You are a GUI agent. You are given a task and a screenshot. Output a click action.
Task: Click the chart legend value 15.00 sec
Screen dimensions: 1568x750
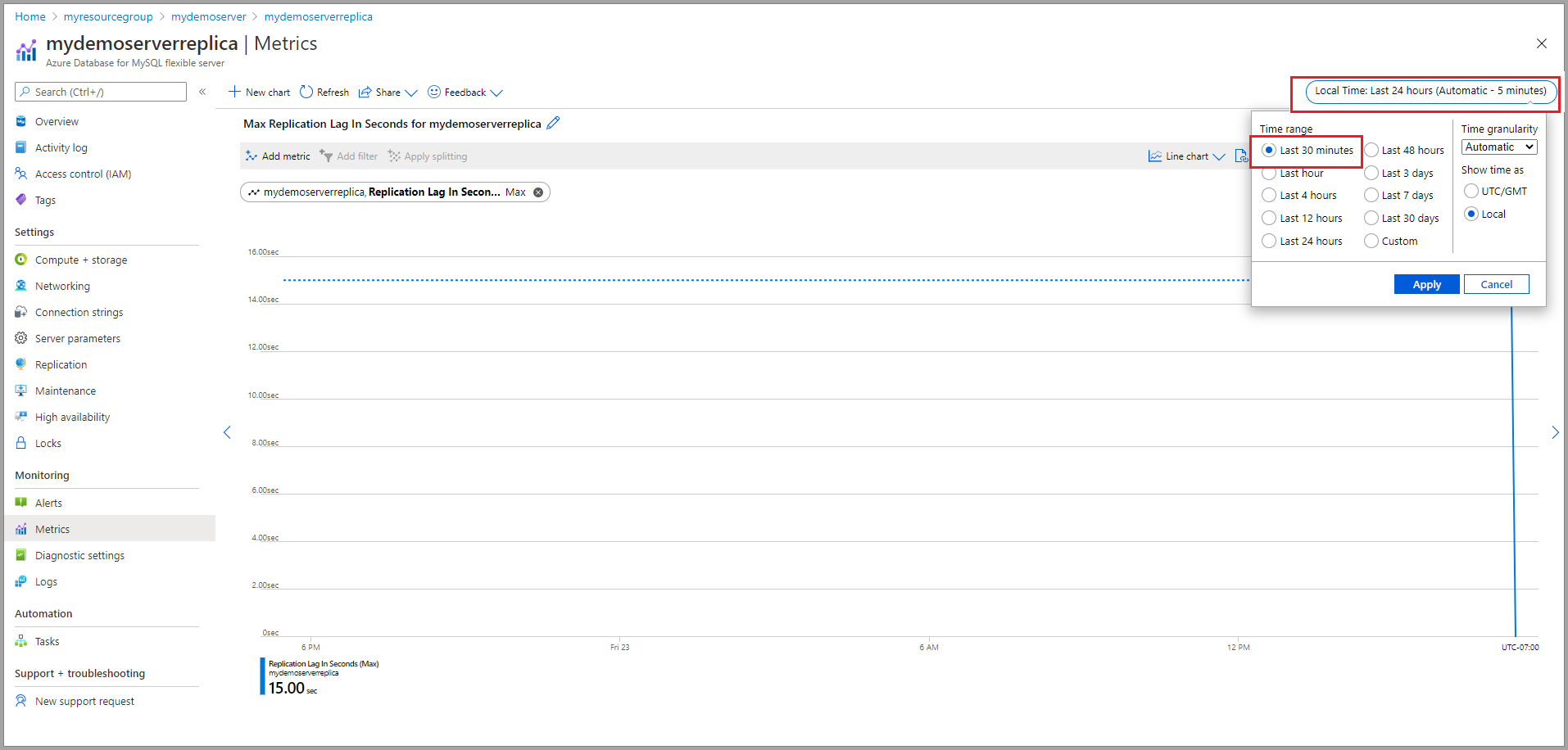292,689
